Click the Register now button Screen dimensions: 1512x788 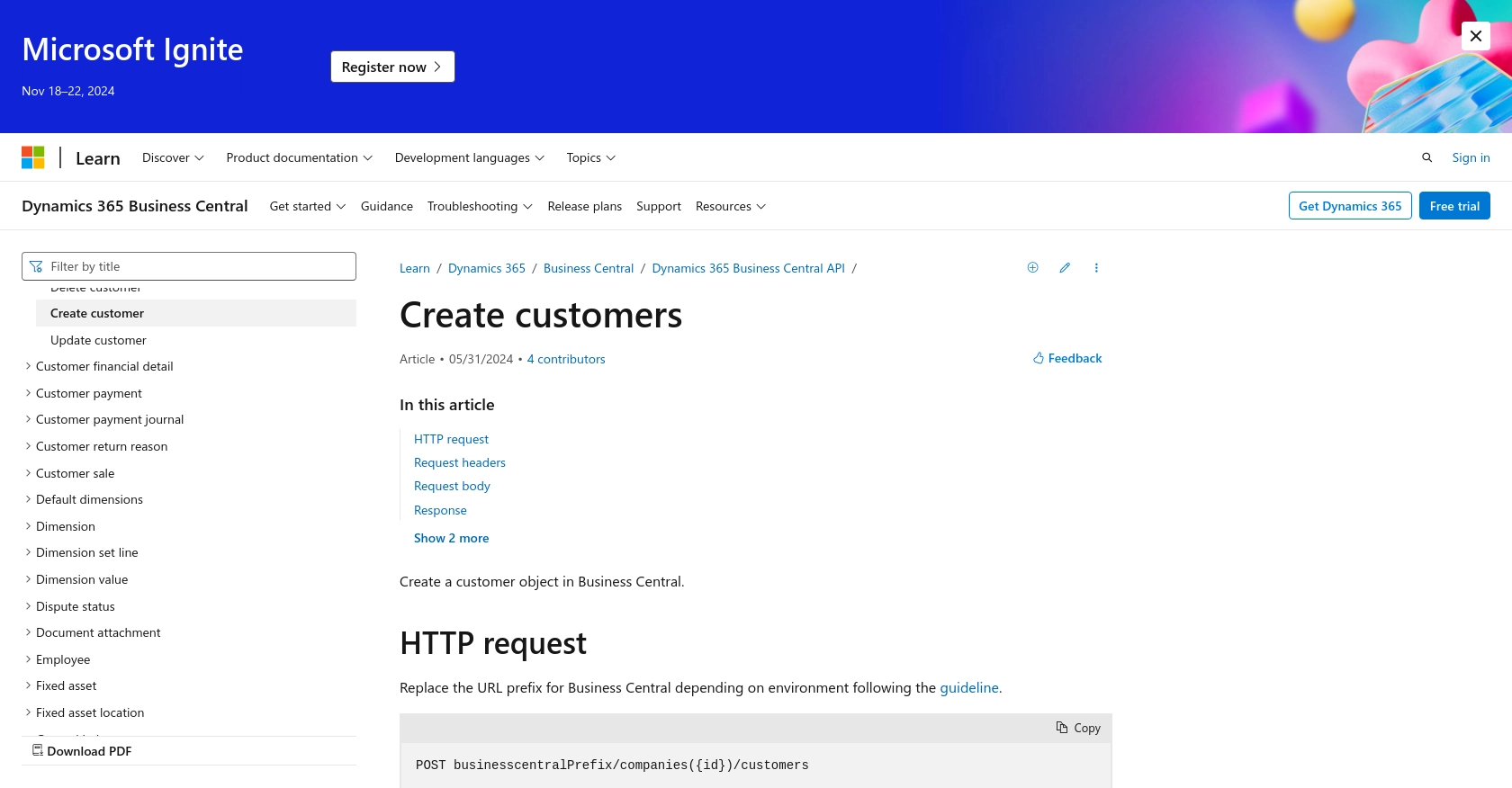tap(392, 67)
